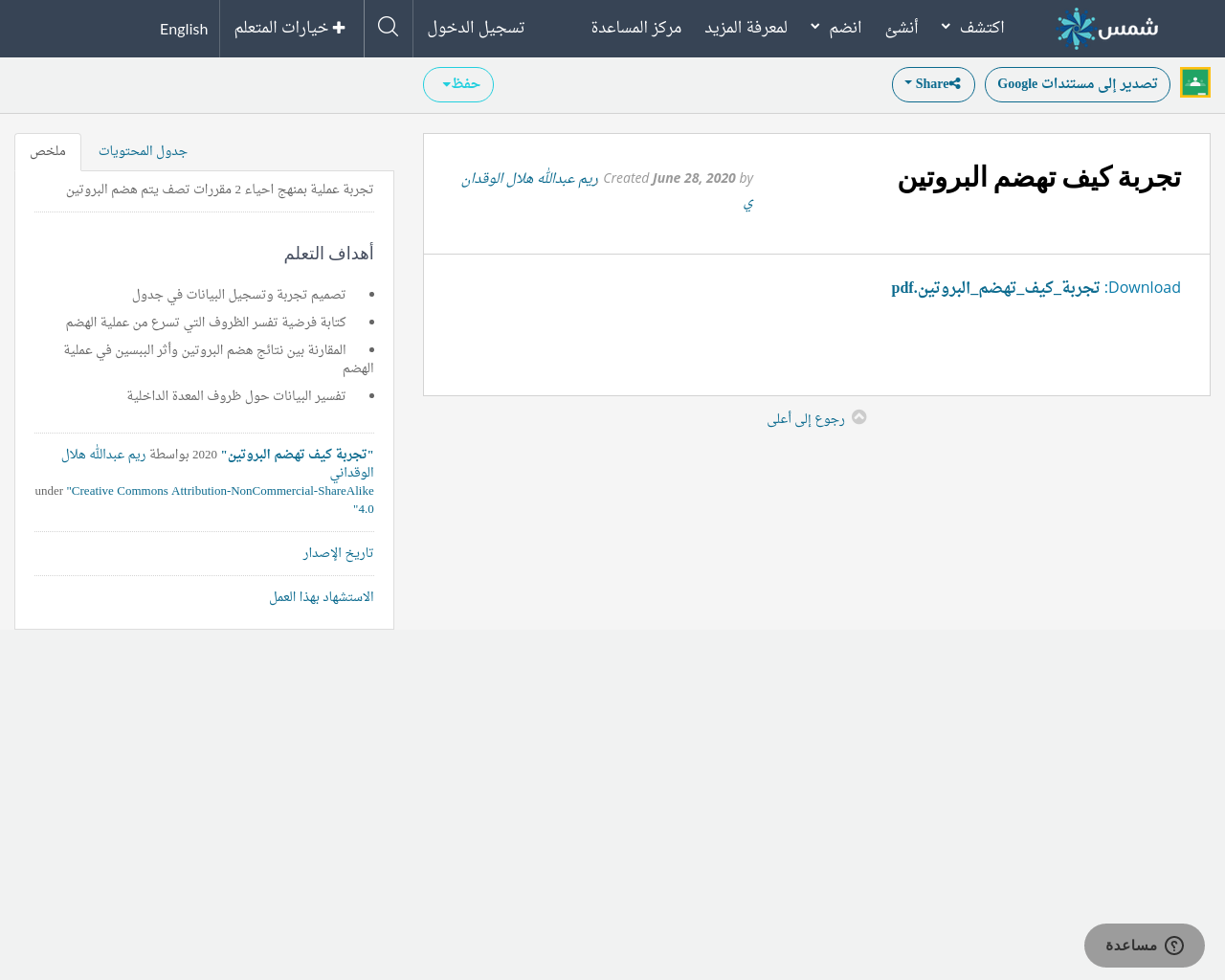Click the أهداف التعلم heading
Screen dimensions: 1225x980
[x=329, y=254]
